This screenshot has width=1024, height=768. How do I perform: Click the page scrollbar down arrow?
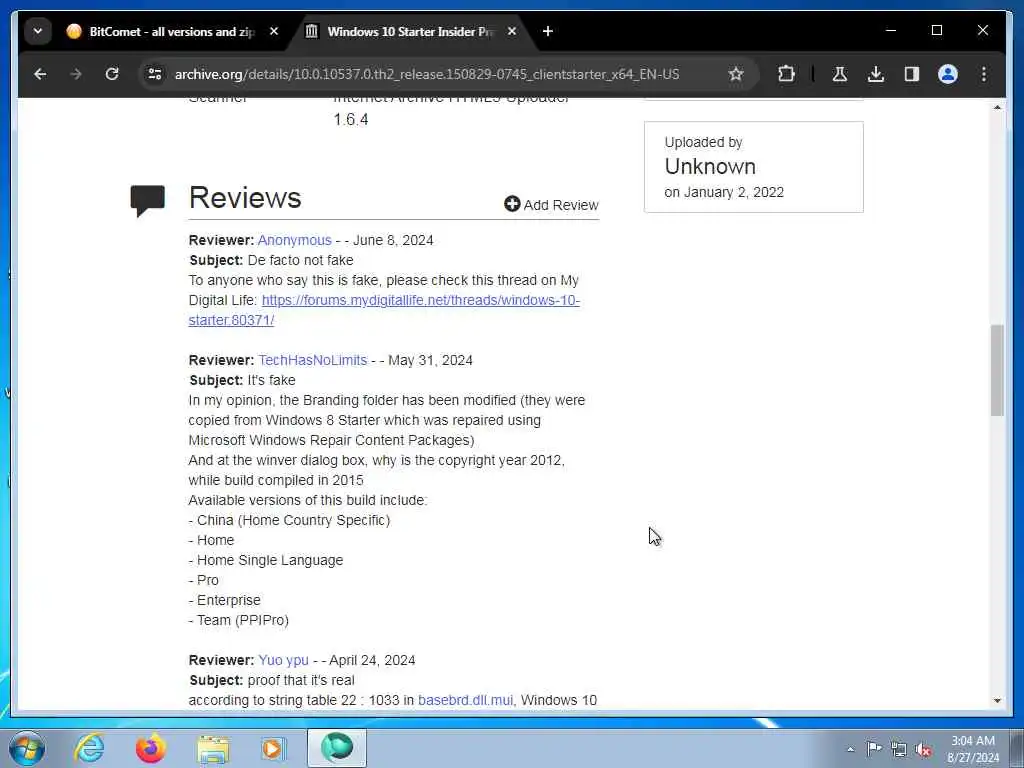pyautogui.click(x=997, y=701)
